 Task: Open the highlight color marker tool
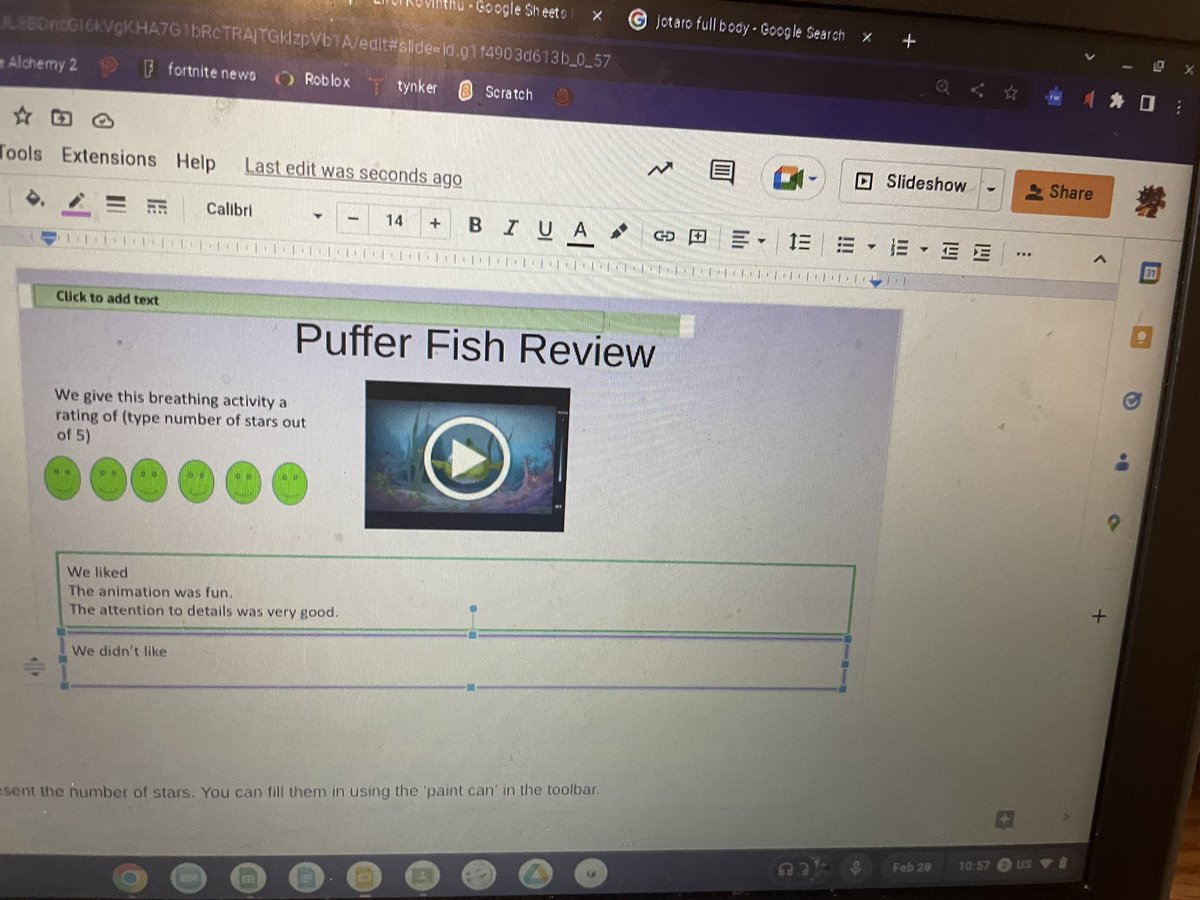(618, 233)
